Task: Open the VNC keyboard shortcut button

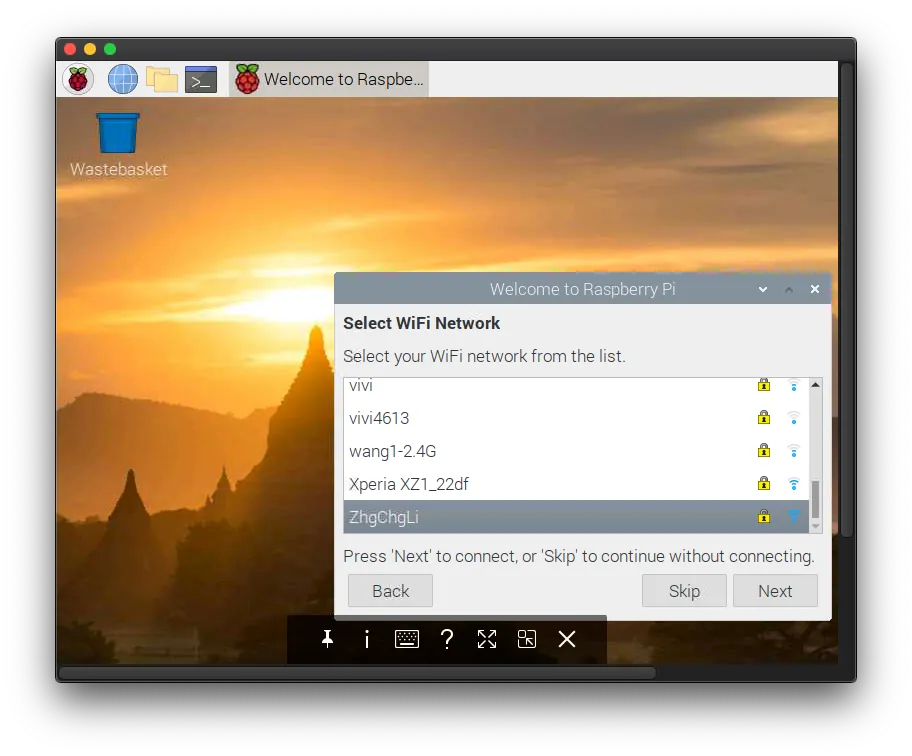Action: coord(407,639)
